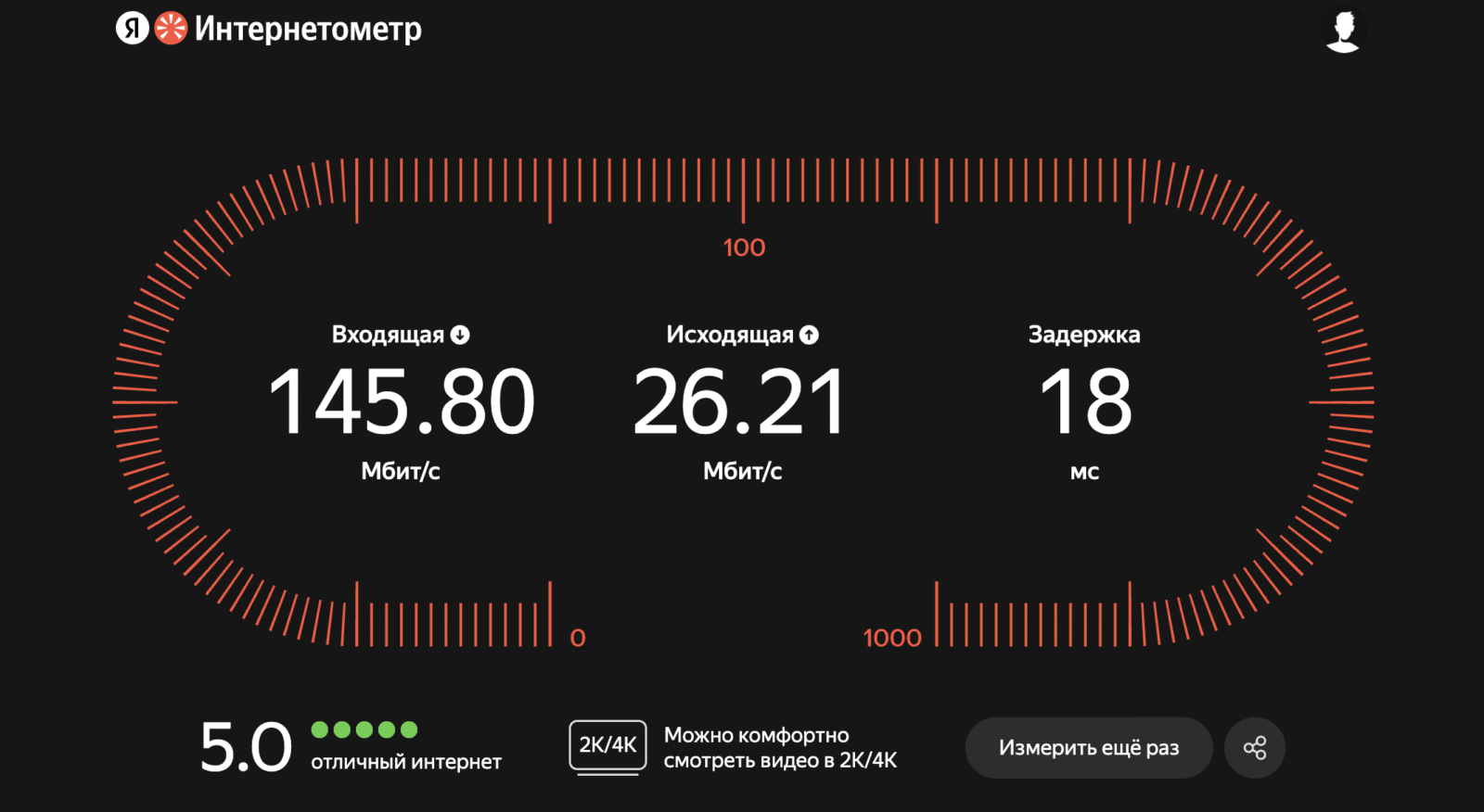Click the 5.0 rating score
The width and height of the screenshot is (1484, 812).
[246, 748]
